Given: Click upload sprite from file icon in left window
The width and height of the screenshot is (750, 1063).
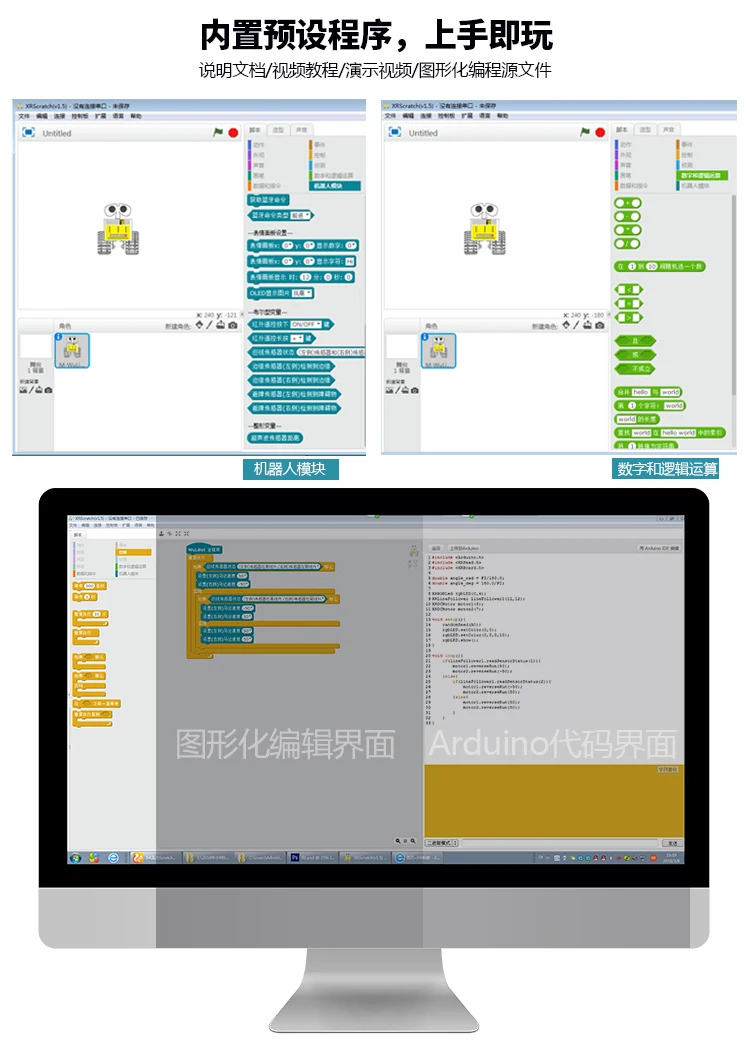Looking at the screenshot, I should (220, 325).
